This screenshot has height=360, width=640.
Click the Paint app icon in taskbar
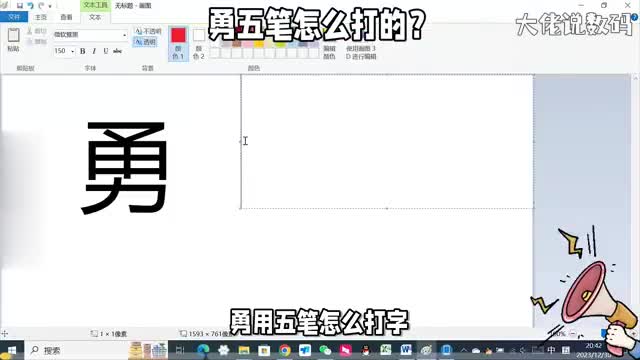tap(426, 350)
